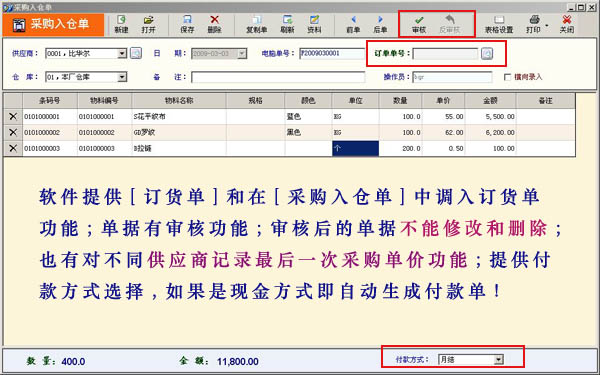This screenshot has height=375, width=600.
Task: Click the 物料编号 column header
Action: 104,101
